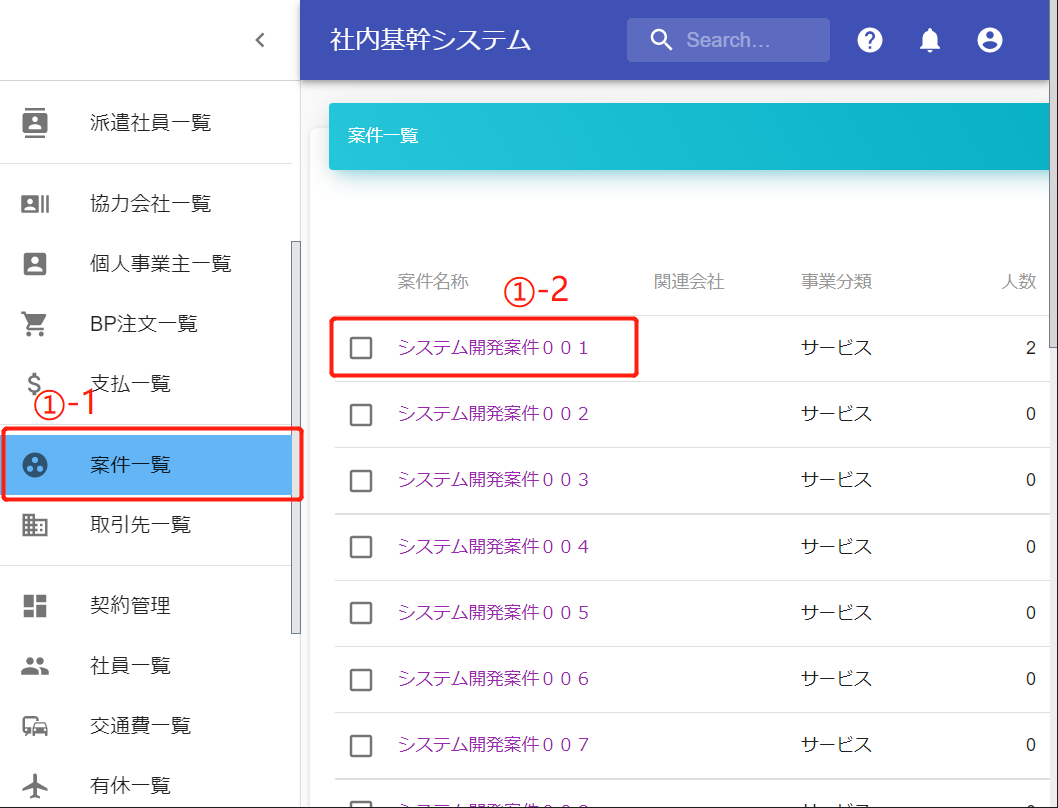
Task: Open the user account profile icon
Action: tap(990, 40)
